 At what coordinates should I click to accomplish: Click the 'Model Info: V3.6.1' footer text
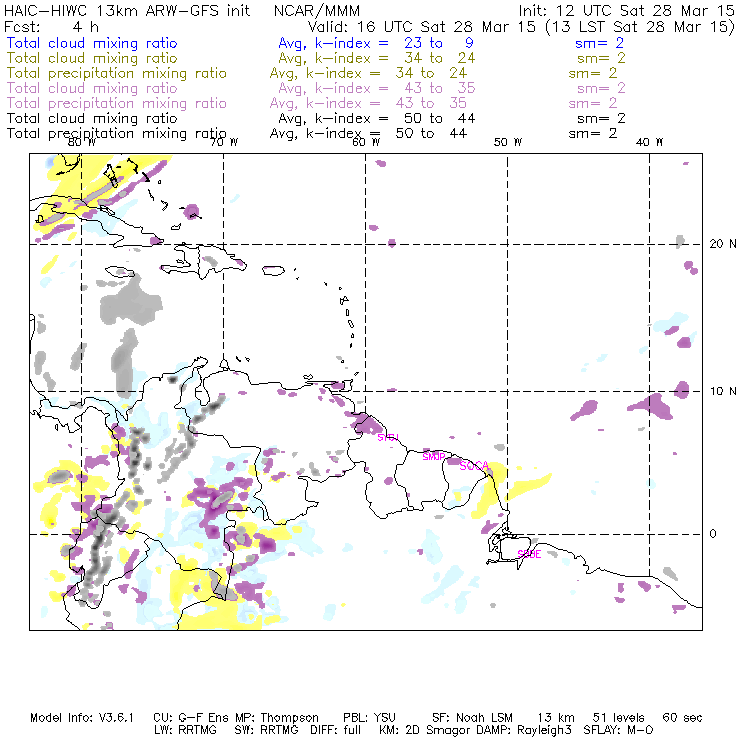click(x=82, y=718)
